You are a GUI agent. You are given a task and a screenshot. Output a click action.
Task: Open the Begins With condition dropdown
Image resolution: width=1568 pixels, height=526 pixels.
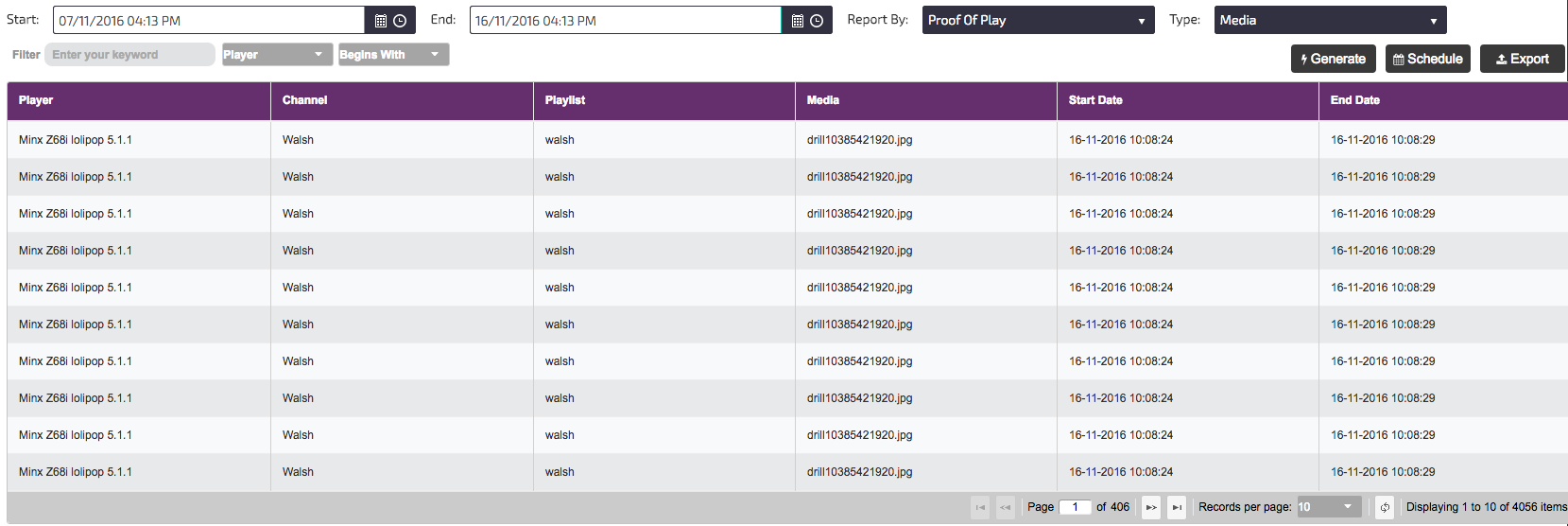pos(393,55)
